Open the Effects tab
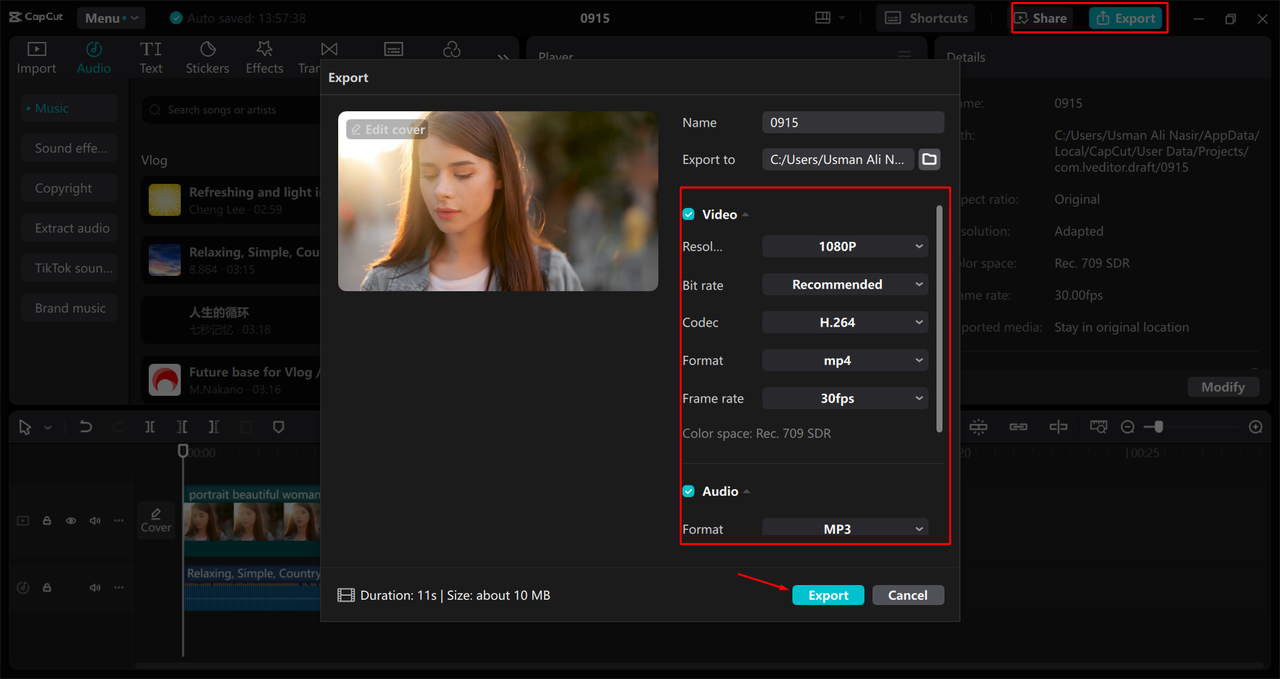This screenshot has height=679, width=1280. click(264, 58)
